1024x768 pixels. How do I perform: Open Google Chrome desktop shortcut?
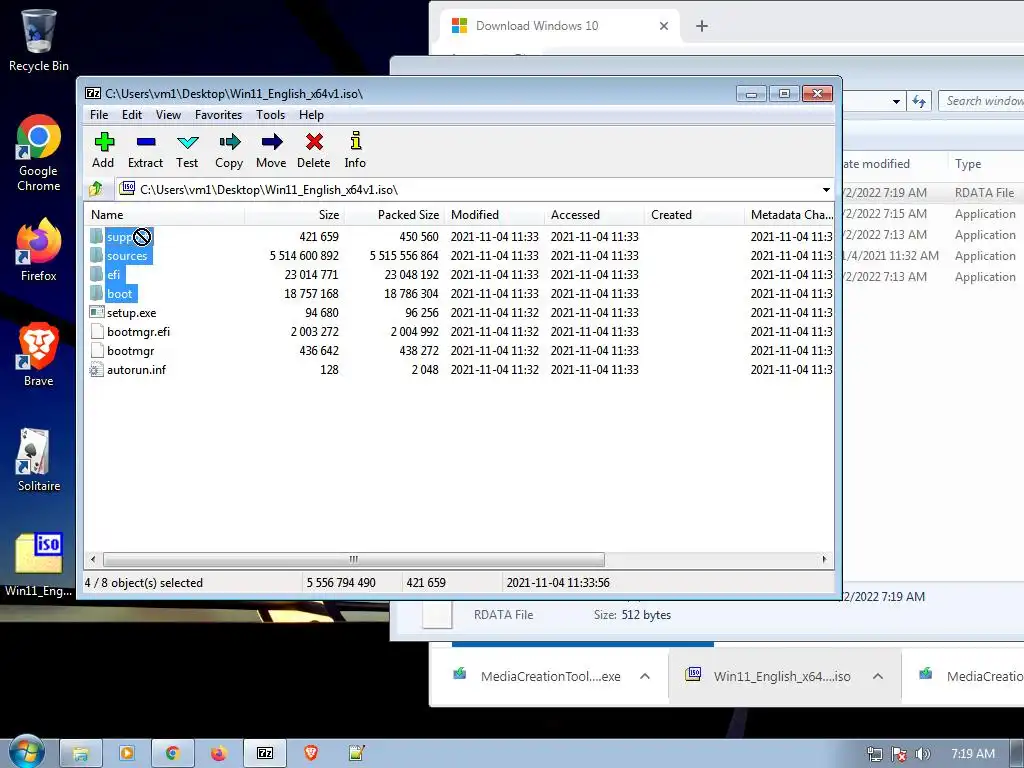coord(39,153)
